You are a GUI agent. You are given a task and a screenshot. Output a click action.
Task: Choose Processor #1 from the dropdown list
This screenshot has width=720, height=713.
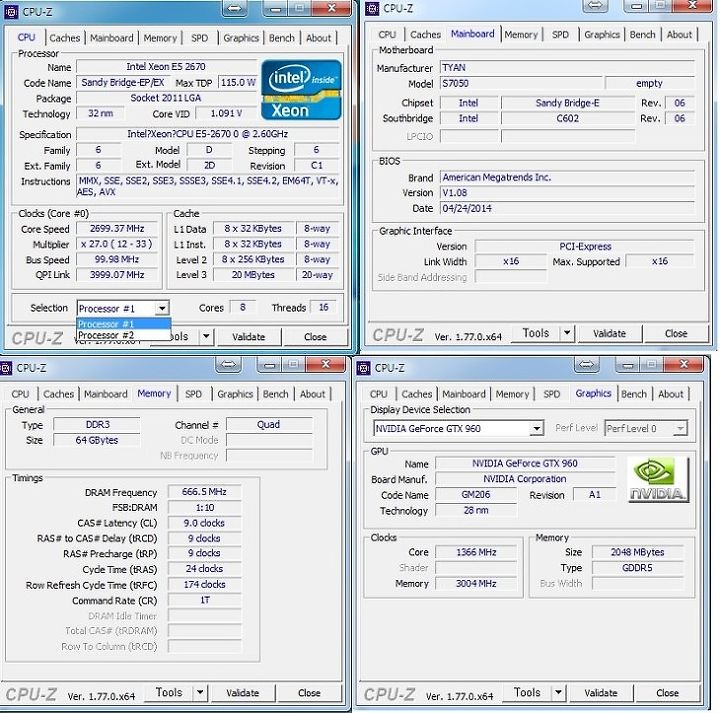point(124,324)
